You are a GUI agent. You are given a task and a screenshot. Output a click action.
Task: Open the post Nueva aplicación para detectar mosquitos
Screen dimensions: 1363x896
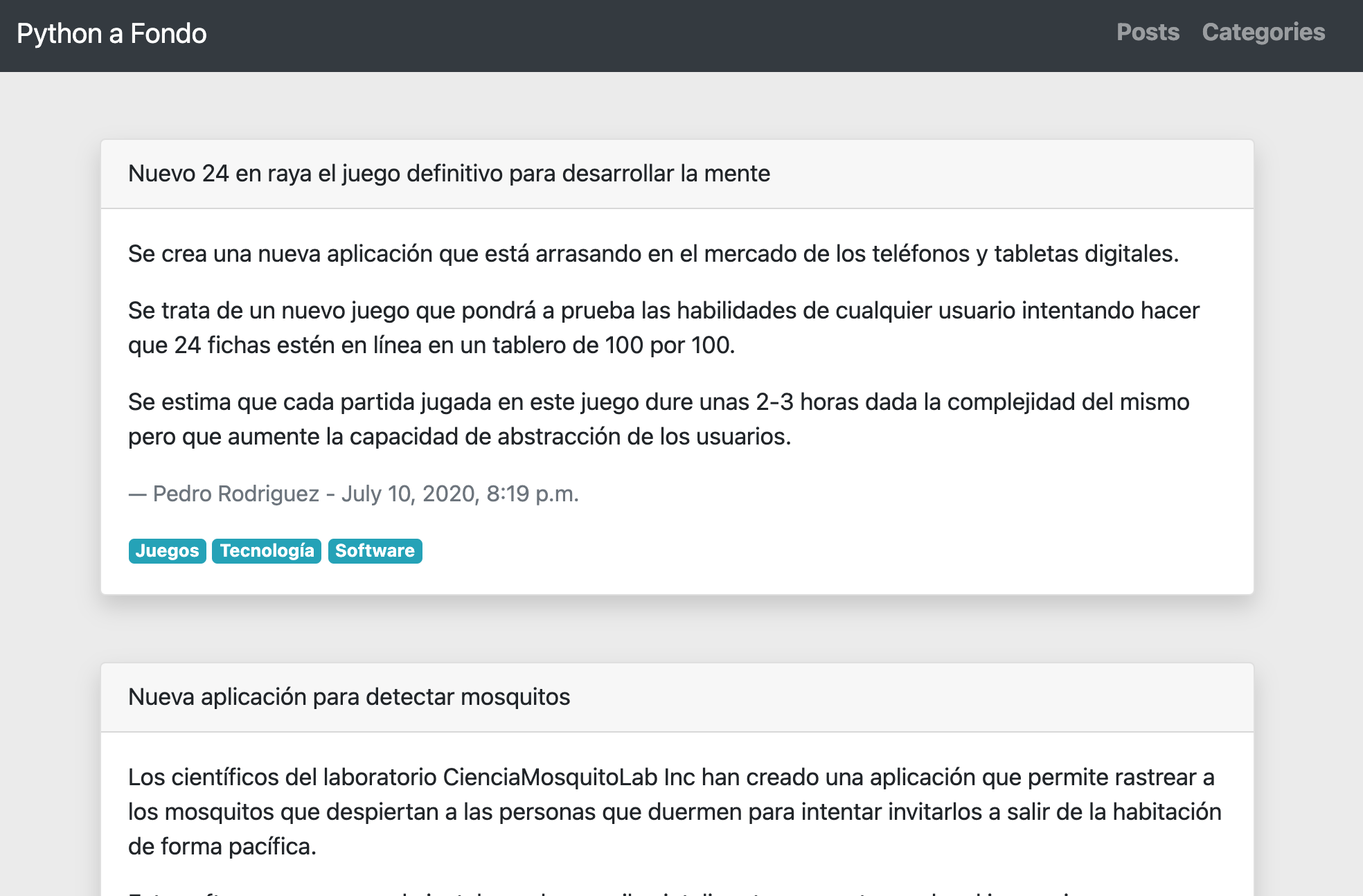[x=349, y=697]
